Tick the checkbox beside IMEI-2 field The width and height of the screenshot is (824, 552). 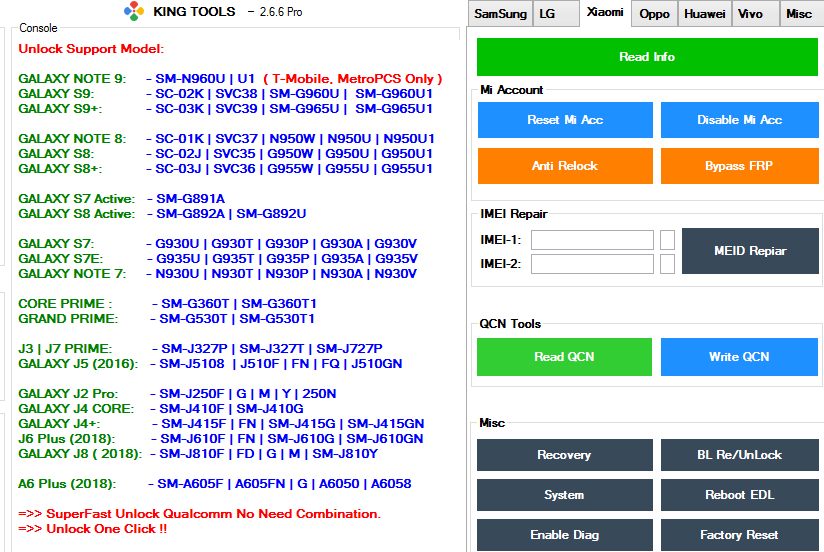pyautogui.click(x=667, y=264)
